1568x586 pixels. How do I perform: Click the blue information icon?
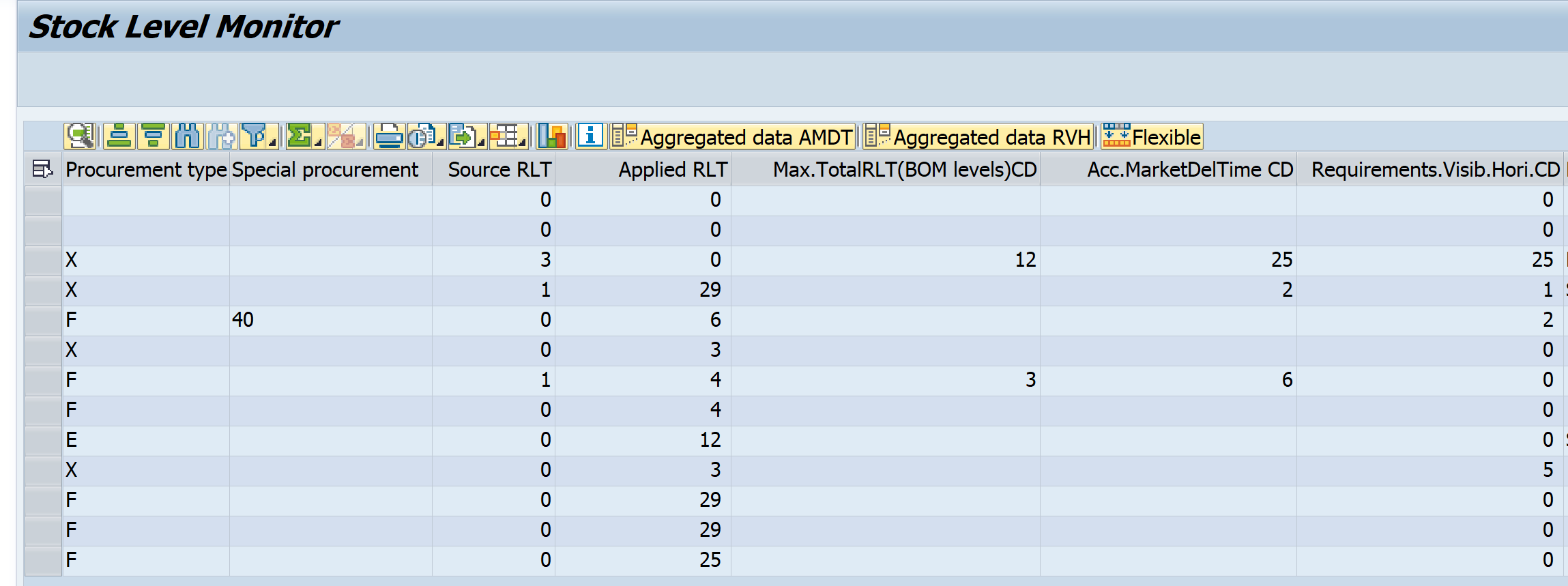590,136
